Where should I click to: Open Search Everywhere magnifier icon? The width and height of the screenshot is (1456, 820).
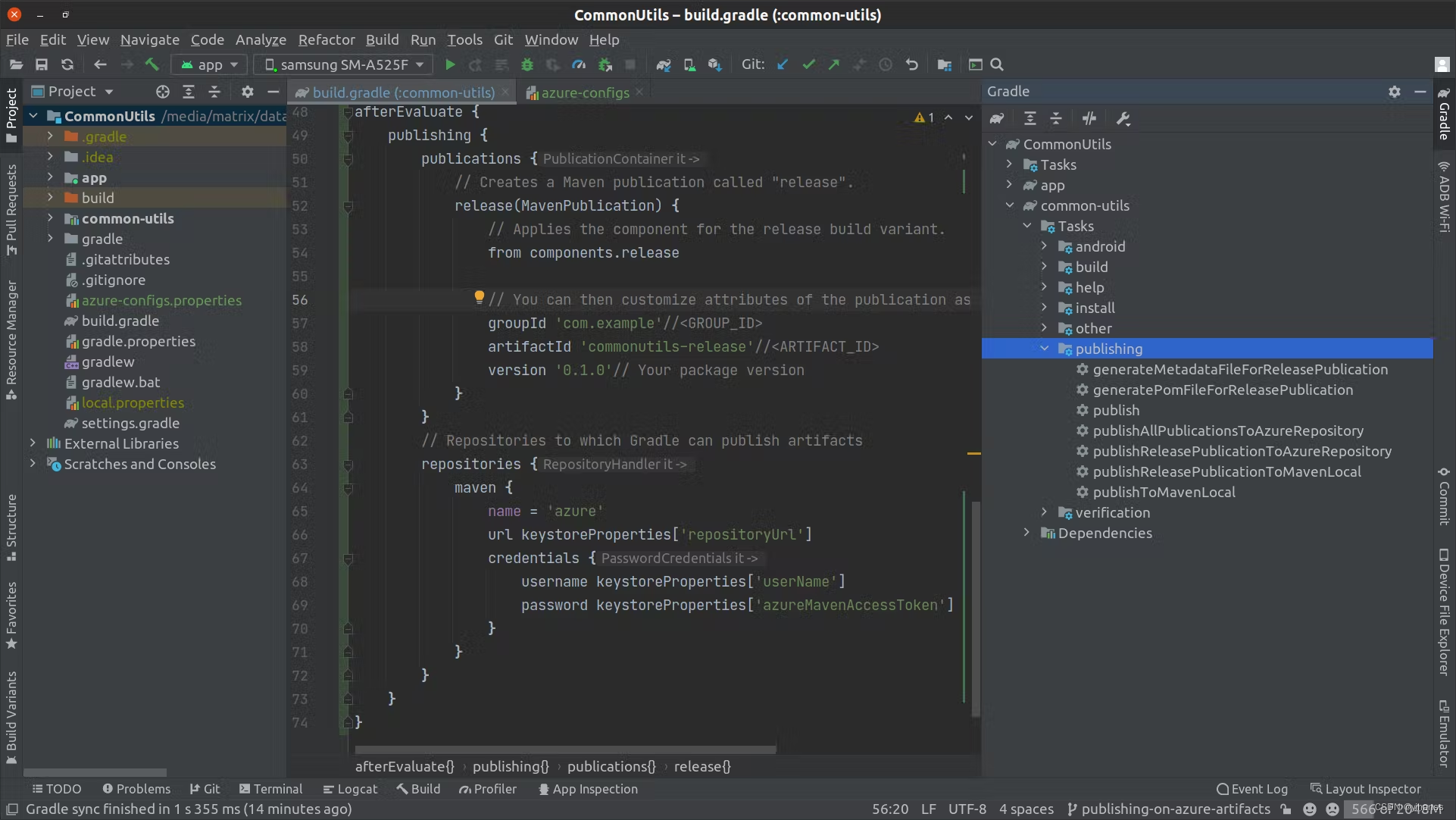997,64
